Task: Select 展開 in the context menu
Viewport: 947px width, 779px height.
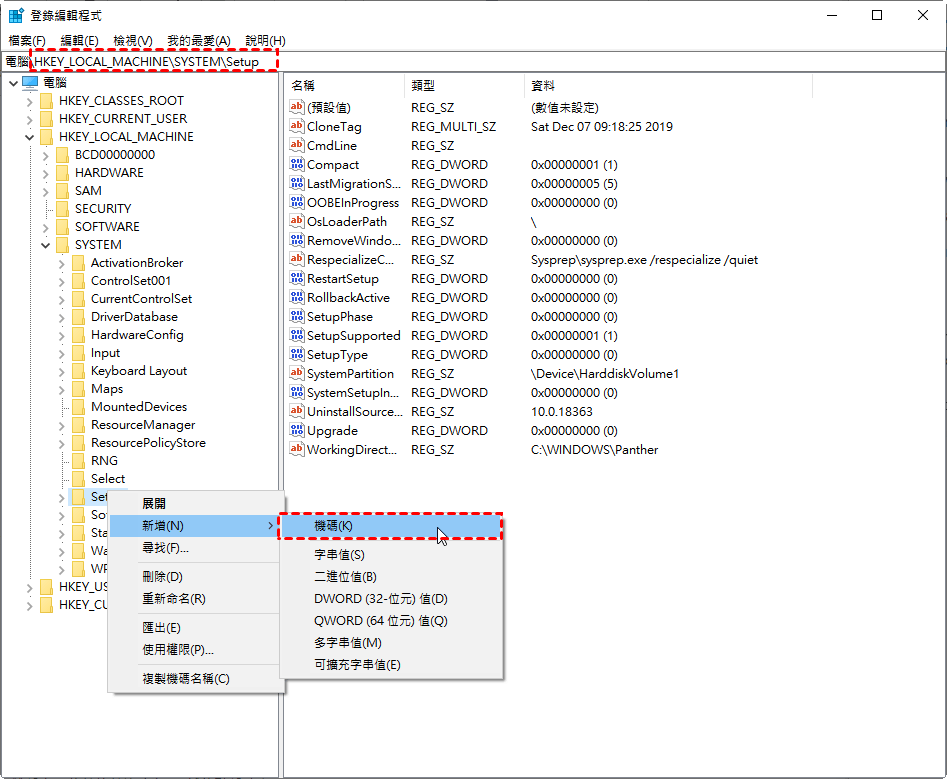Action: tap(194, 504)
